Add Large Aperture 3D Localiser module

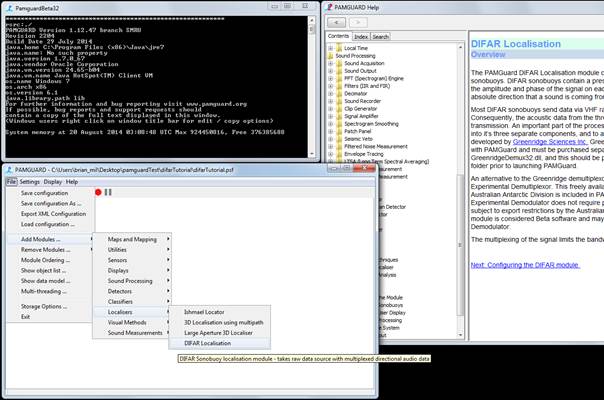click(220, 333)
